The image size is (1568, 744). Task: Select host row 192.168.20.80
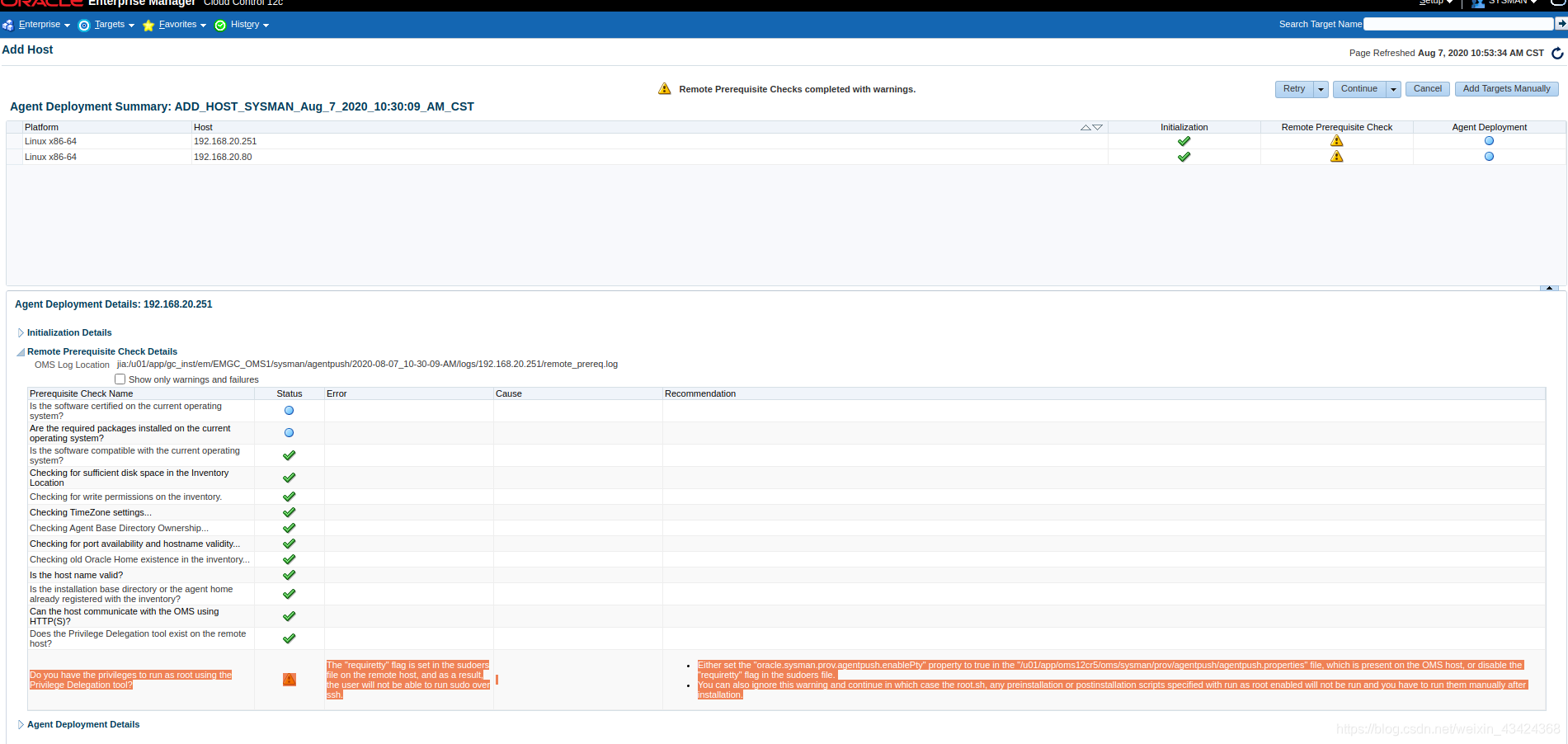pyautogui.click(x=785, y=157)
